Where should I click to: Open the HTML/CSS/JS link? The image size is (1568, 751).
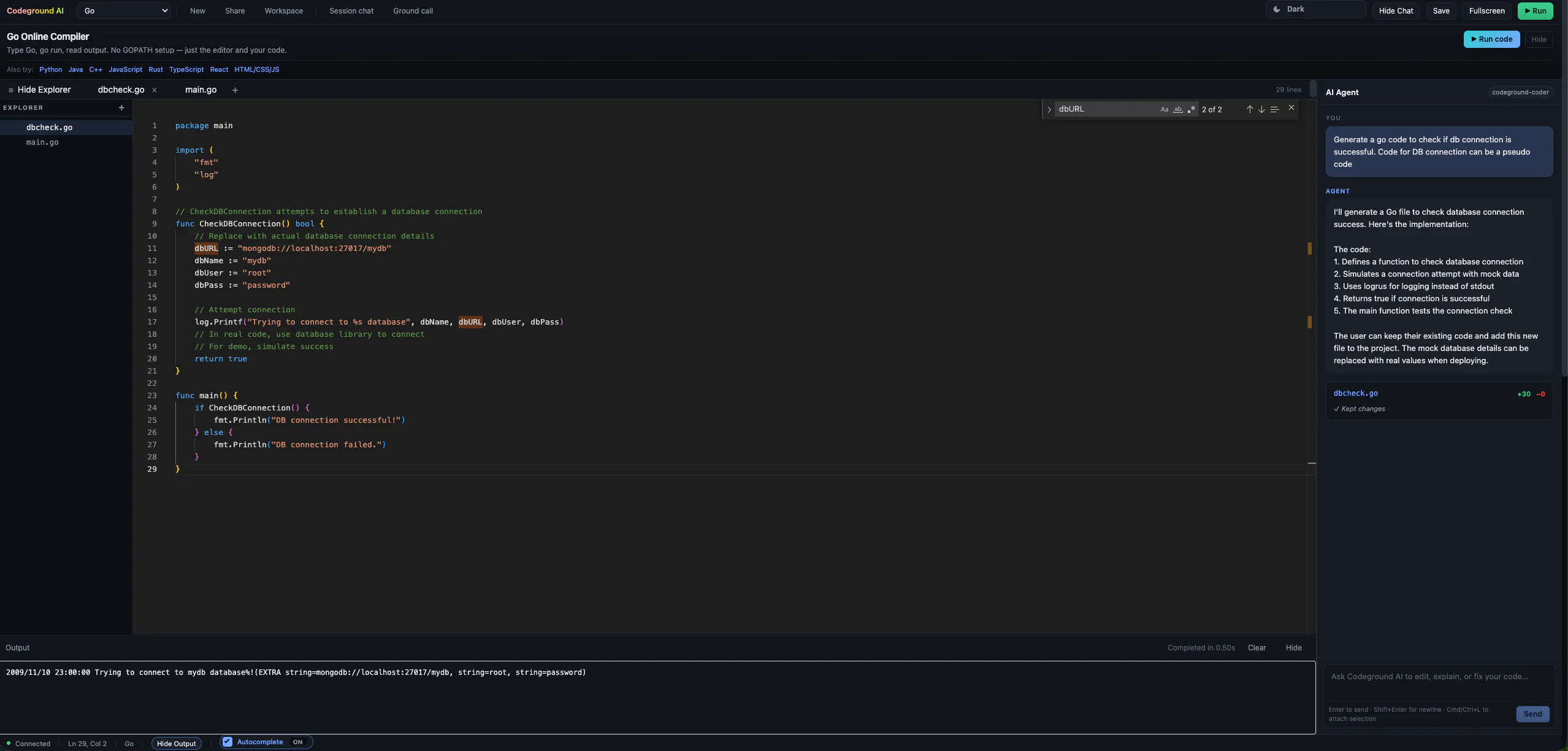pos(256,69)
